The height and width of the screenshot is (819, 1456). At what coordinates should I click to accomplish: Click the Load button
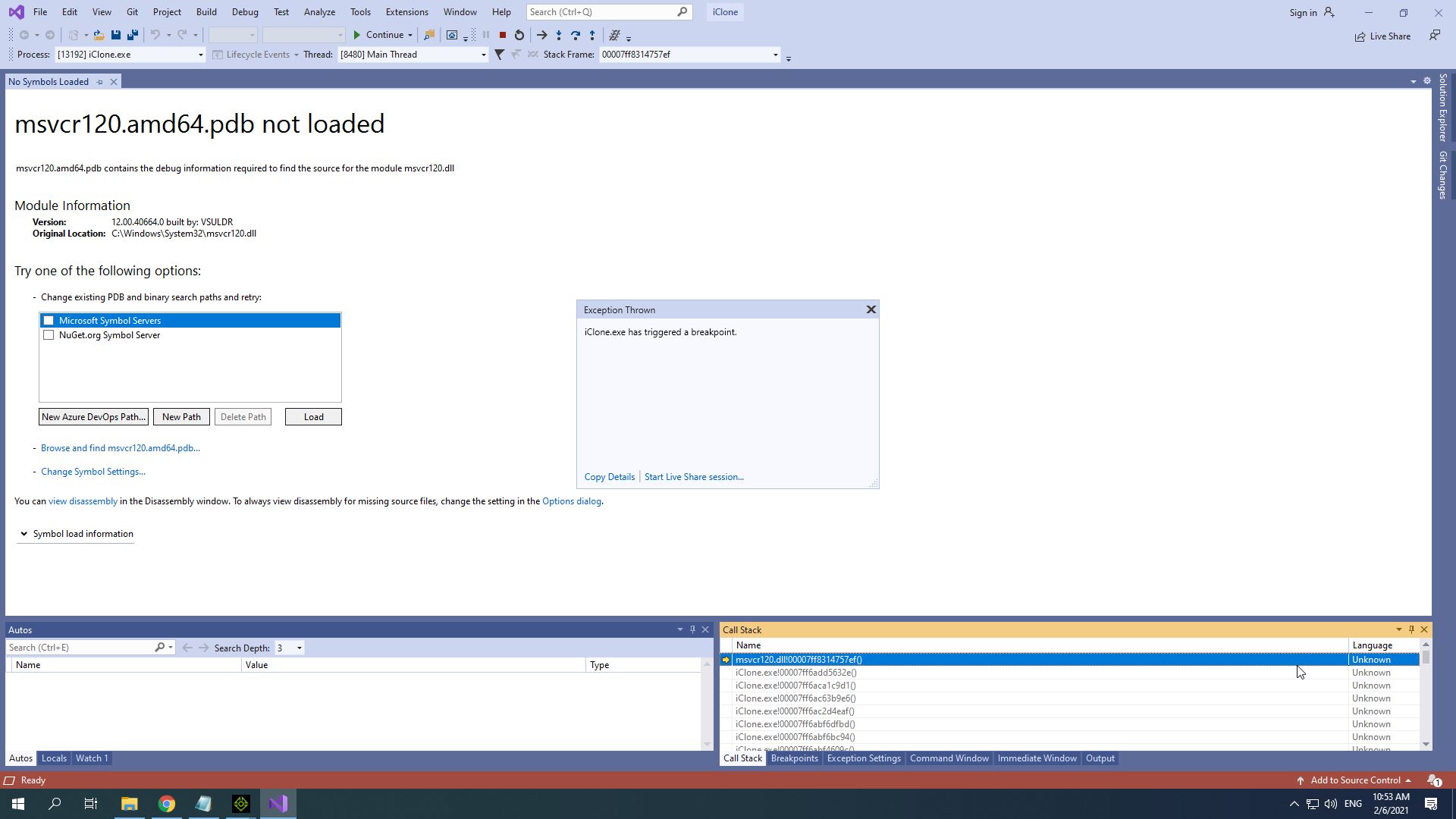(313, 417)
